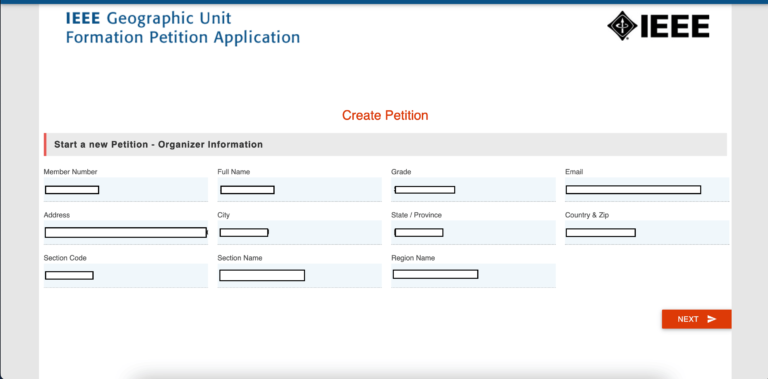The image size is (768, 379).
Task: Click the Address field
Action: pyautogui.click(x=126, y=233)
